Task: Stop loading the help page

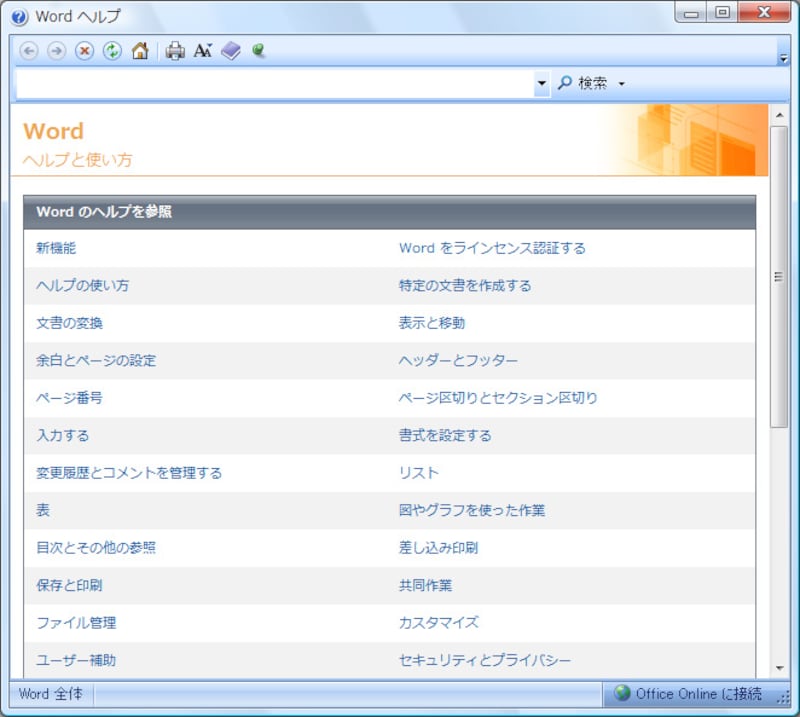Action: tap(84, 51)
